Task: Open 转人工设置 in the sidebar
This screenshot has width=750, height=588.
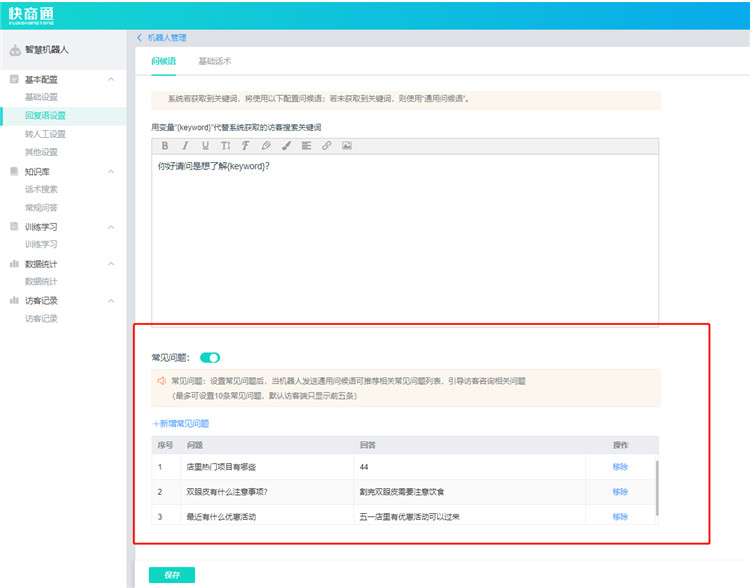Action: [45, 134]
